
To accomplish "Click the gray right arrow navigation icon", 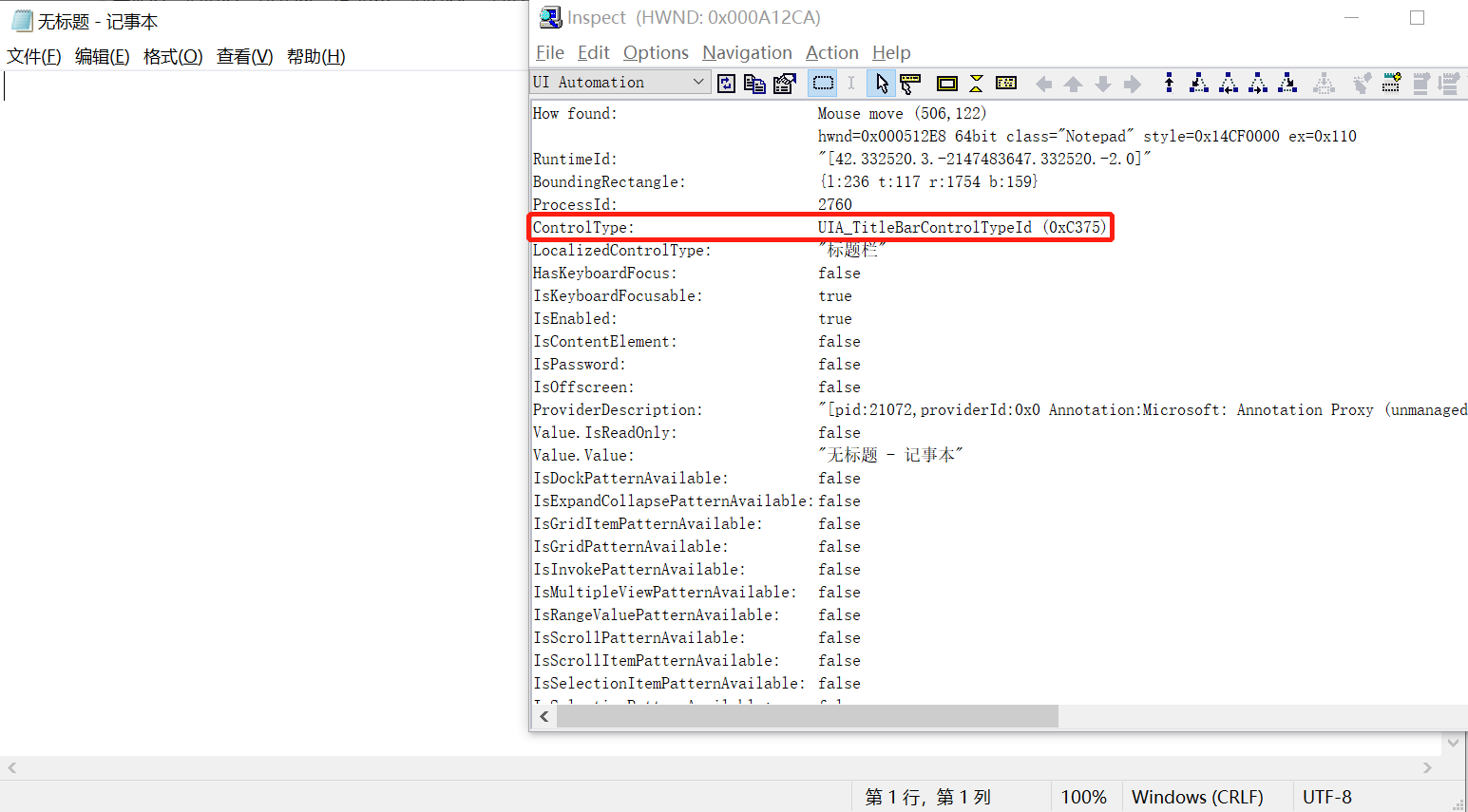I will point(1132,85).
